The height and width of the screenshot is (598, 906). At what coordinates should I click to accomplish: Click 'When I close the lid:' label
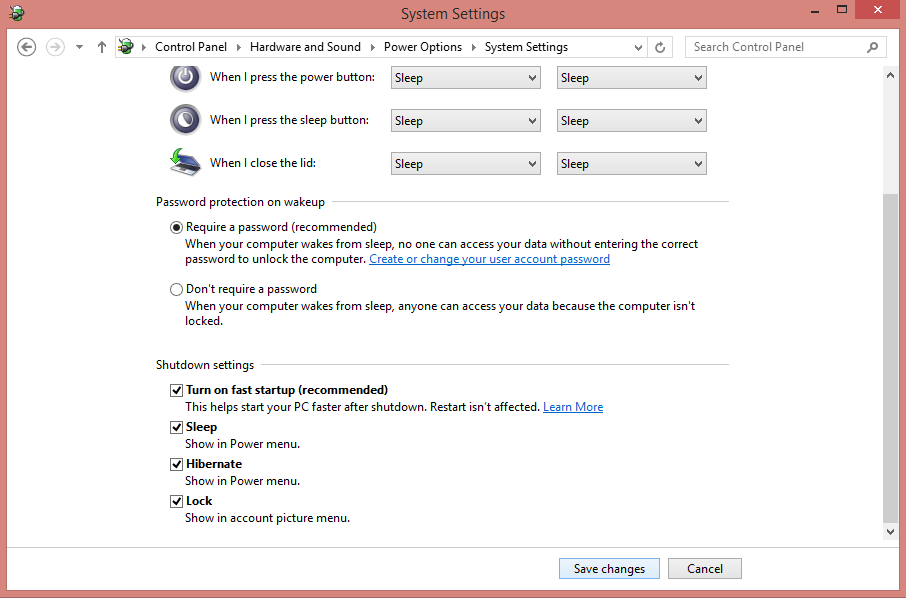(x=263, y=163)
